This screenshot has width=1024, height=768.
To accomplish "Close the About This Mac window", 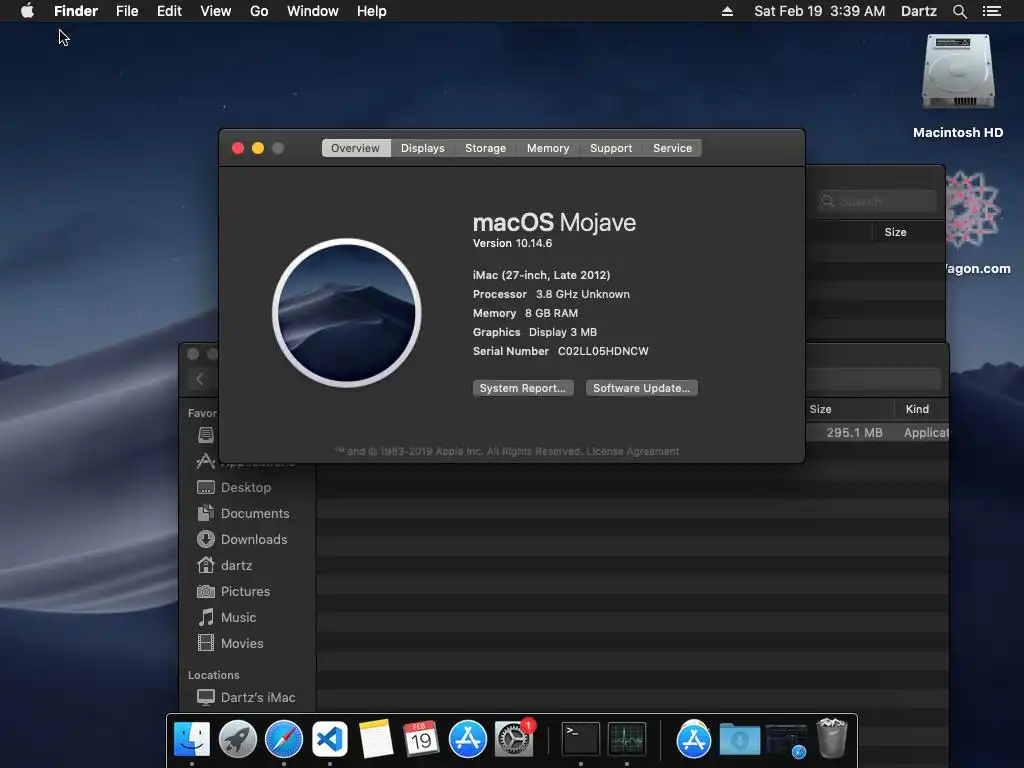I will [238, 148].
